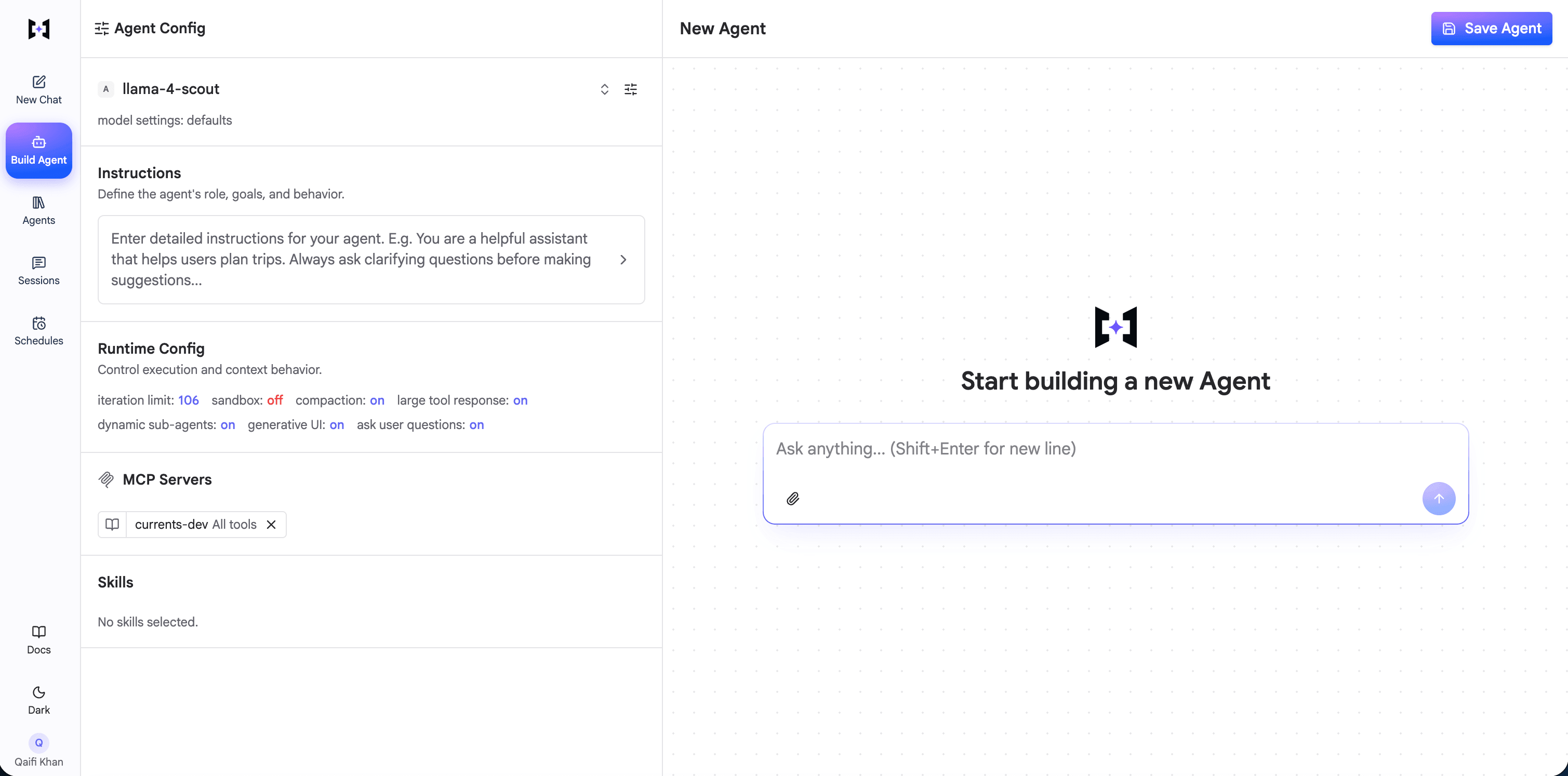Screen dimensions: 1568x776
Task: Select Build Agent in sidebar
Action: (x=39, y=150)
